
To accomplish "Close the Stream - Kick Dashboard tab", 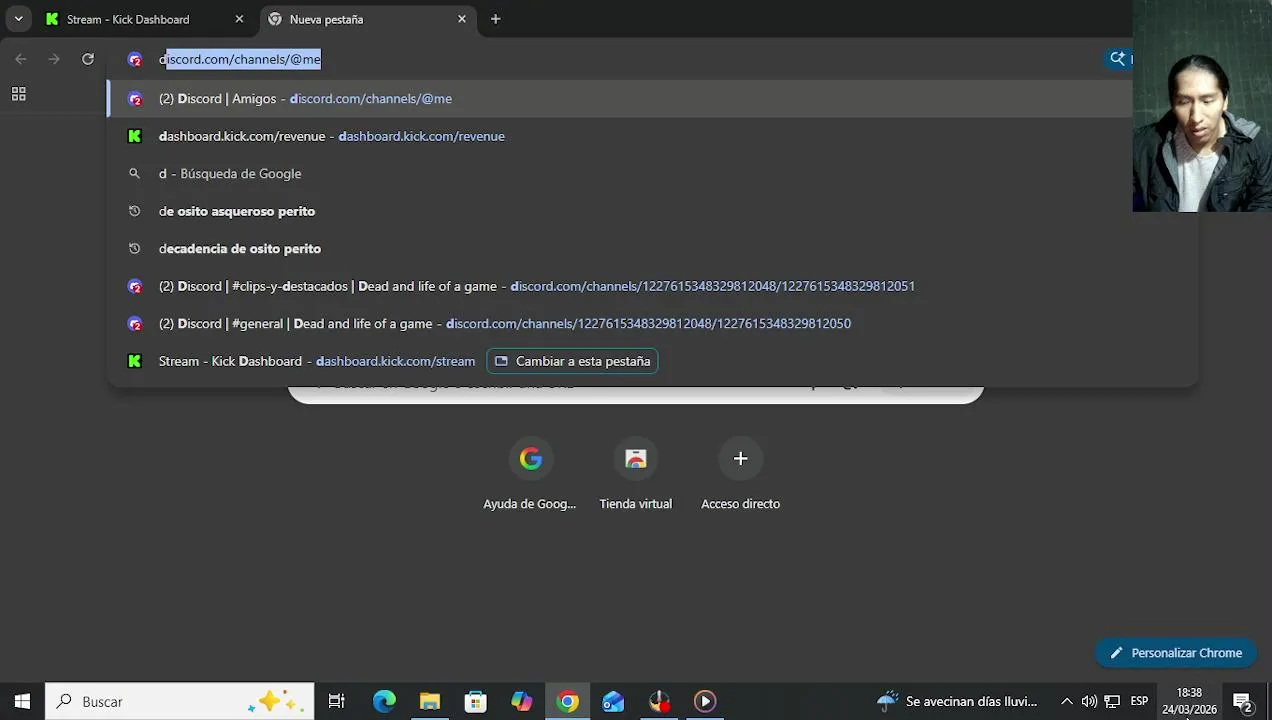I will pyautogui.click(x=239, y=19).
